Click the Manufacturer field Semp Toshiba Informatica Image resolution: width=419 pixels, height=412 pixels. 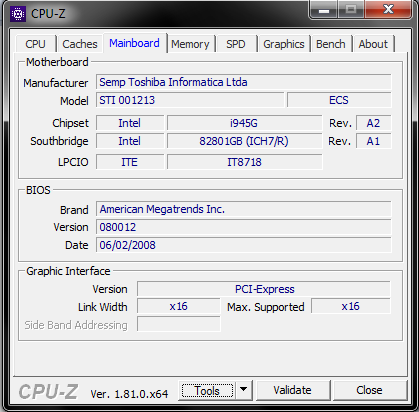point(244,82)
